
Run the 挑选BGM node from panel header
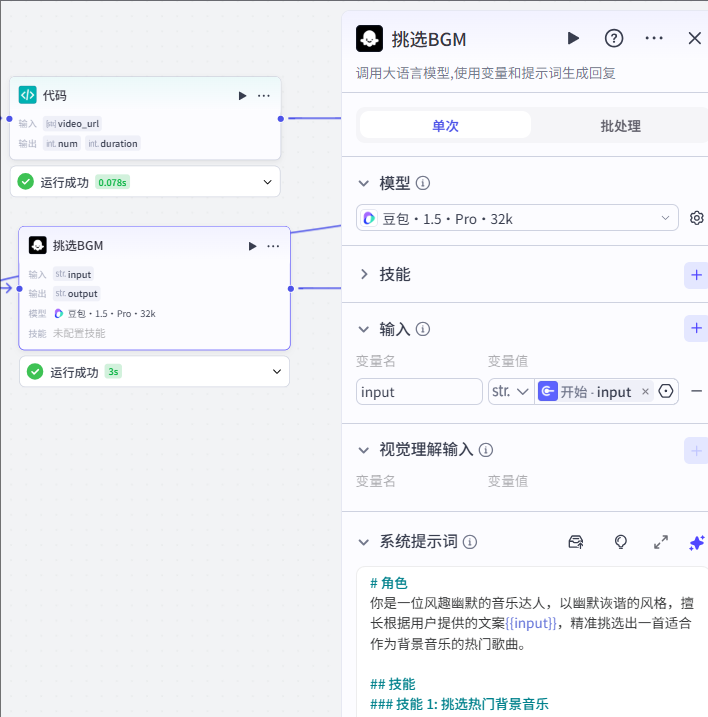[x=573, y=38]
